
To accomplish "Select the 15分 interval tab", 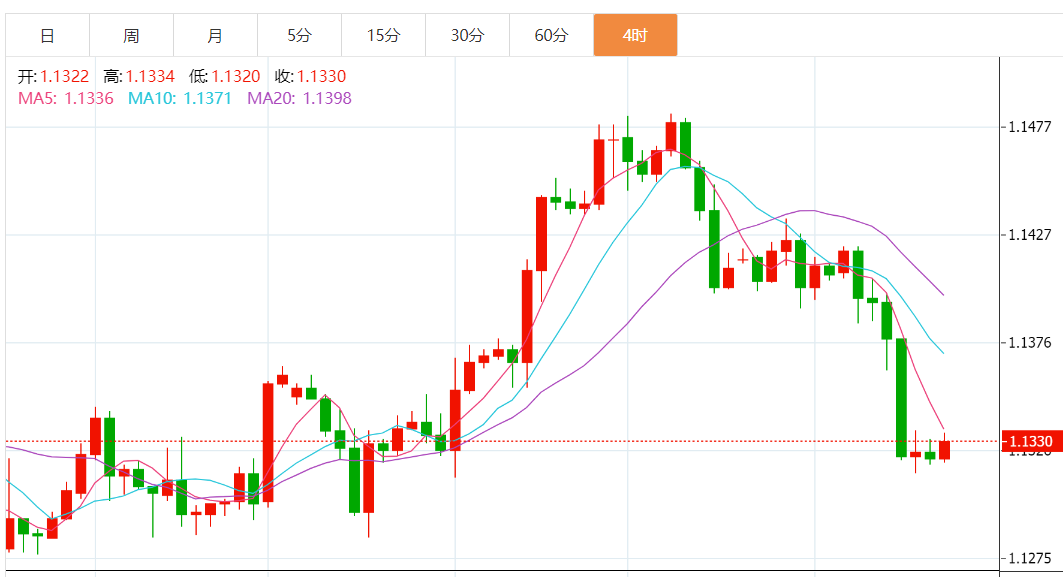I will (383, 36).
